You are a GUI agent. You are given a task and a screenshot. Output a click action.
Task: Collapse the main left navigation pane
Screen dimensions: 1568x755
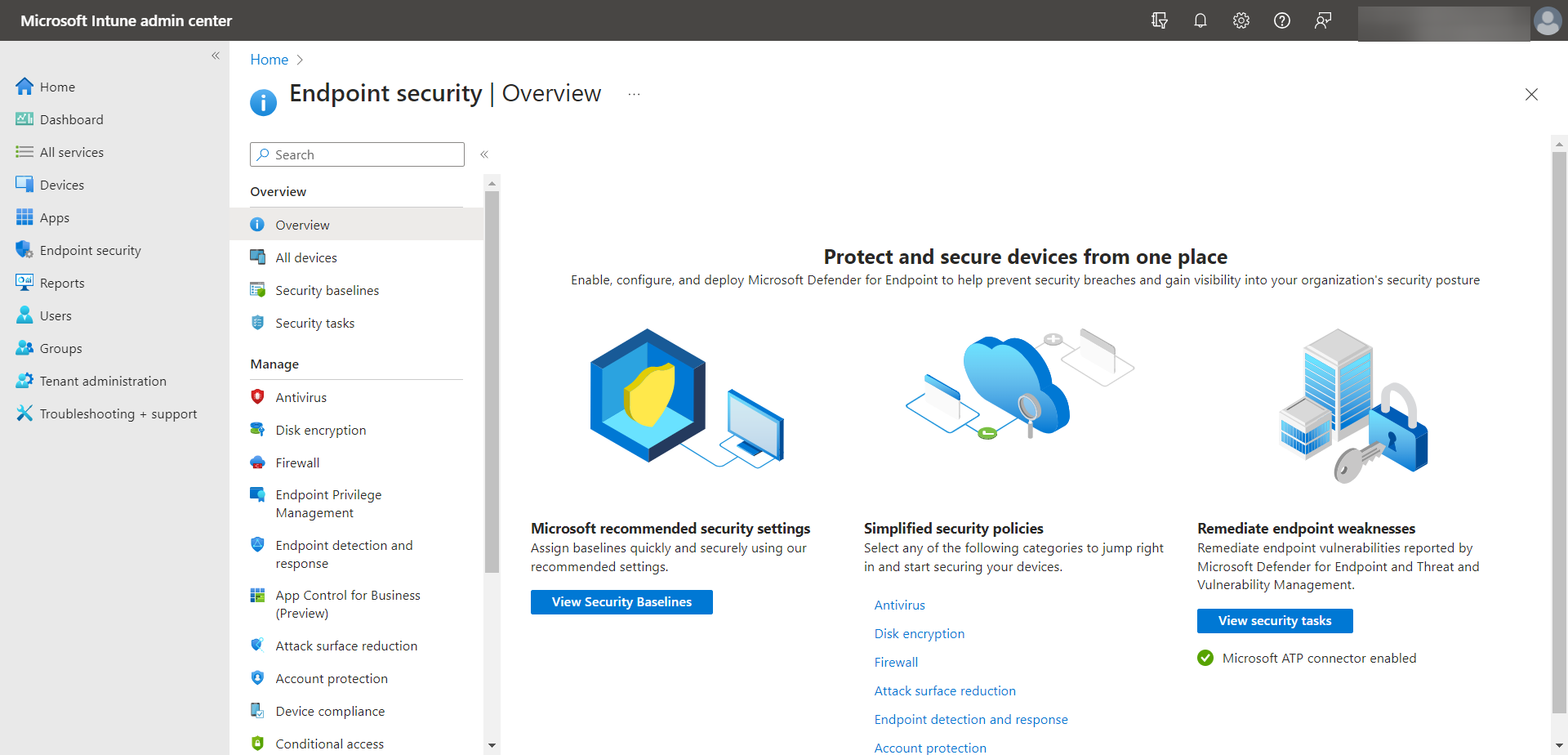pyautogui.click(x=216, y=56)
